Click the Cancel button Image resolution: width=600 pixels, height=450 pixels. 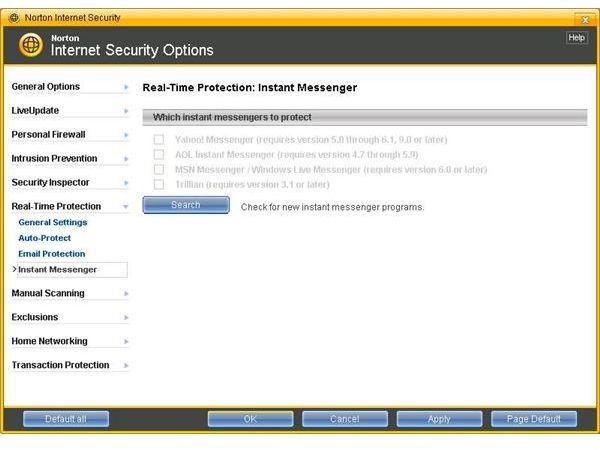click(345, 419)
